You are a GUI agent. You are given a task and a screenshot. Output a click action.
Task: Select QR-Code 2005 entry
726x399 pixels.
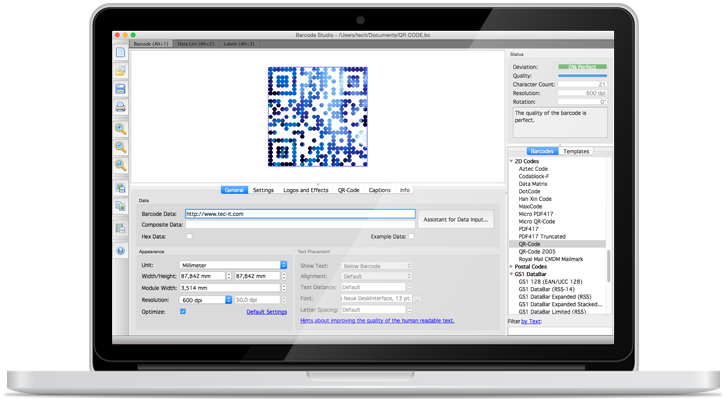point(537,251)
